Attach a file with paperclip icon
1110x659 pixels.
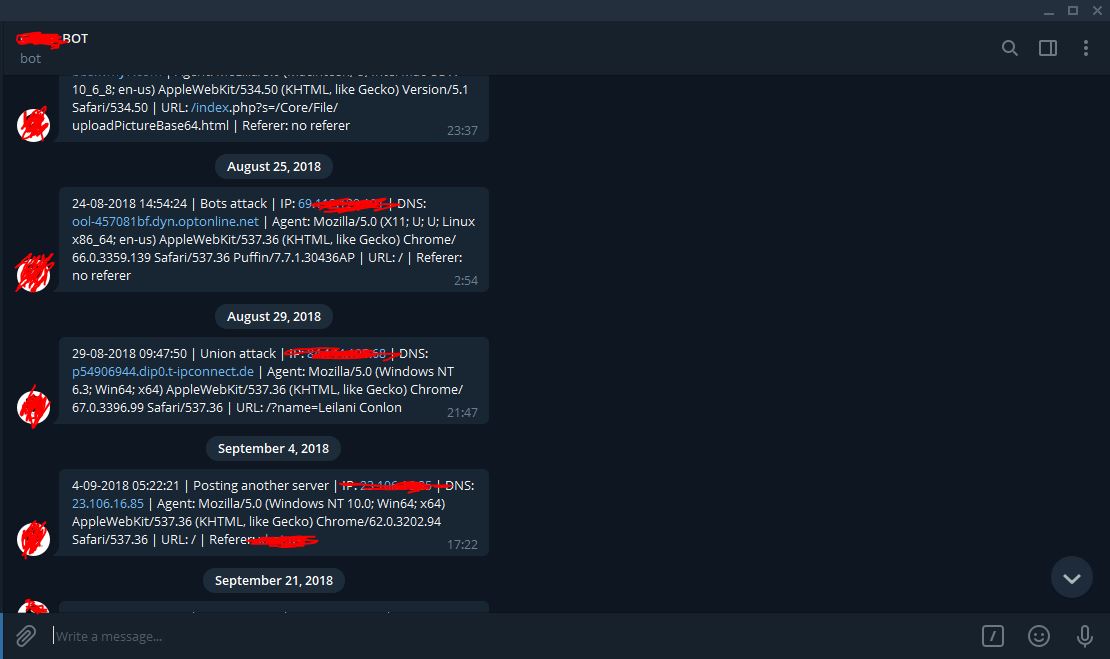tap(25, 636)
